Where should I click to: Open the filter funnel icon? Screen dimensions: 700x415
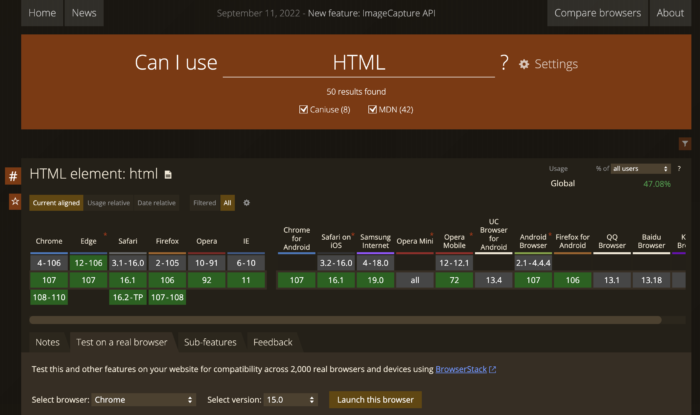(x=685, y=144)
